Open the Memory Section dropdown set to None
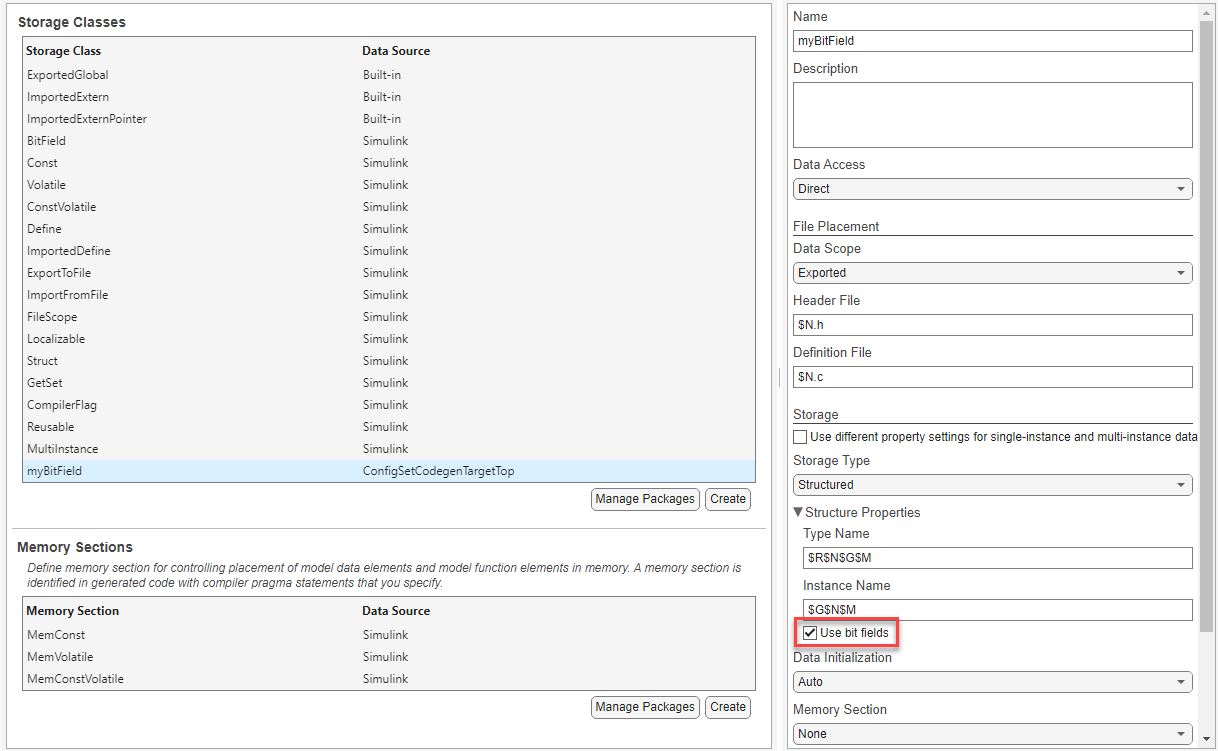The width and height of the screenshot is (1218, 751). (992, 734)
